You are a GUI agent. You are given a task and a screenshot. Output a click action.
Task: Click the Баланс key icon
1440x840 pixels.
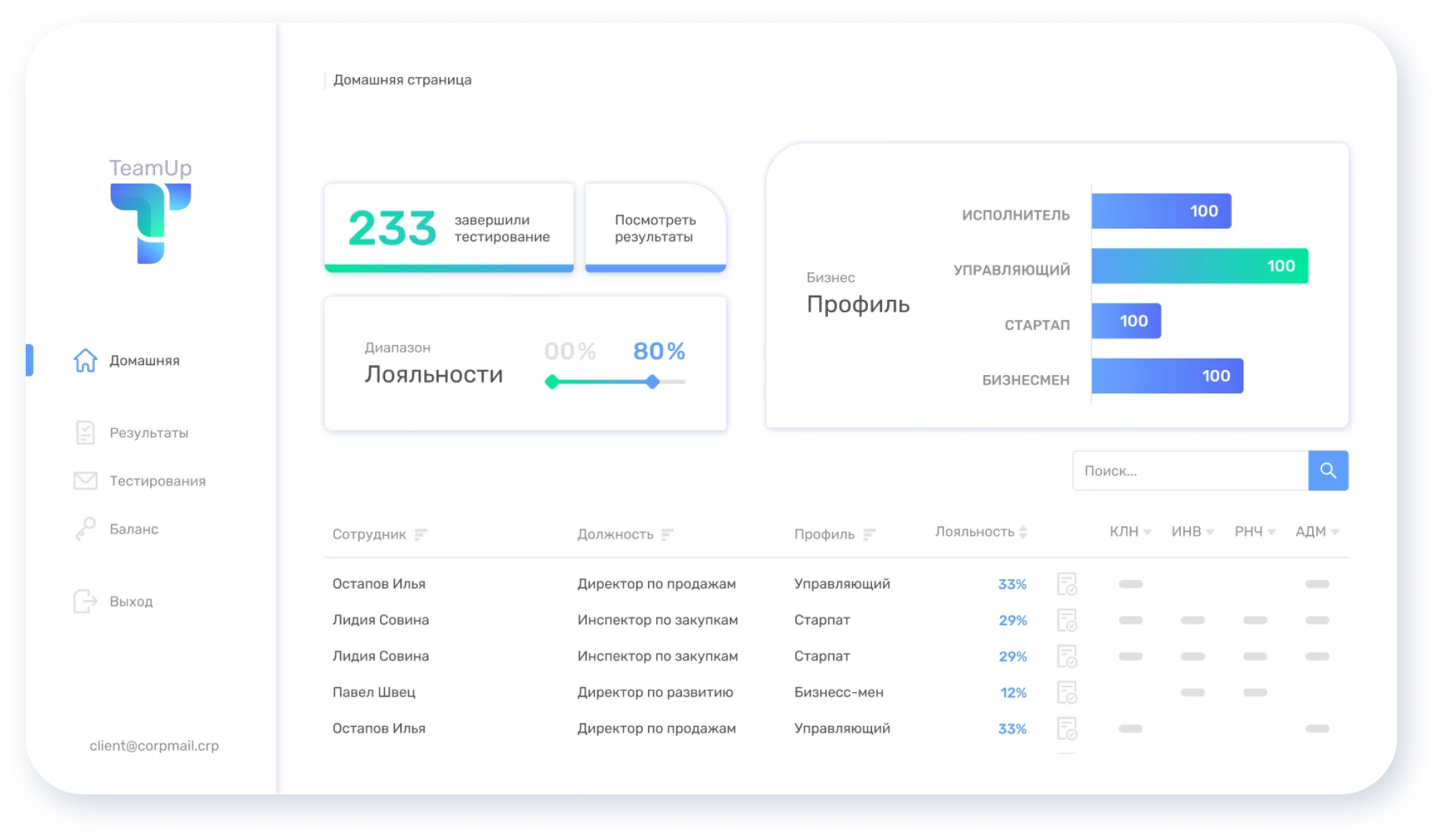pyautogui.click(x=85, y=529)
